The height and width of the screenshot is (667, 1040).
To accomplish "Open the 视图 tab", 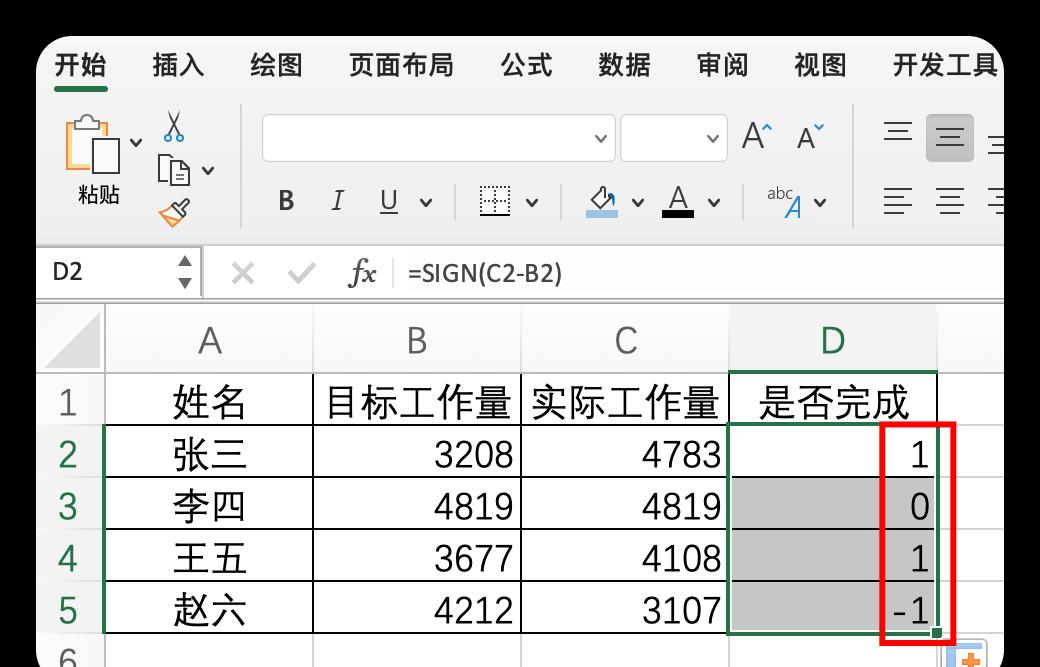I will coord(820,66).
